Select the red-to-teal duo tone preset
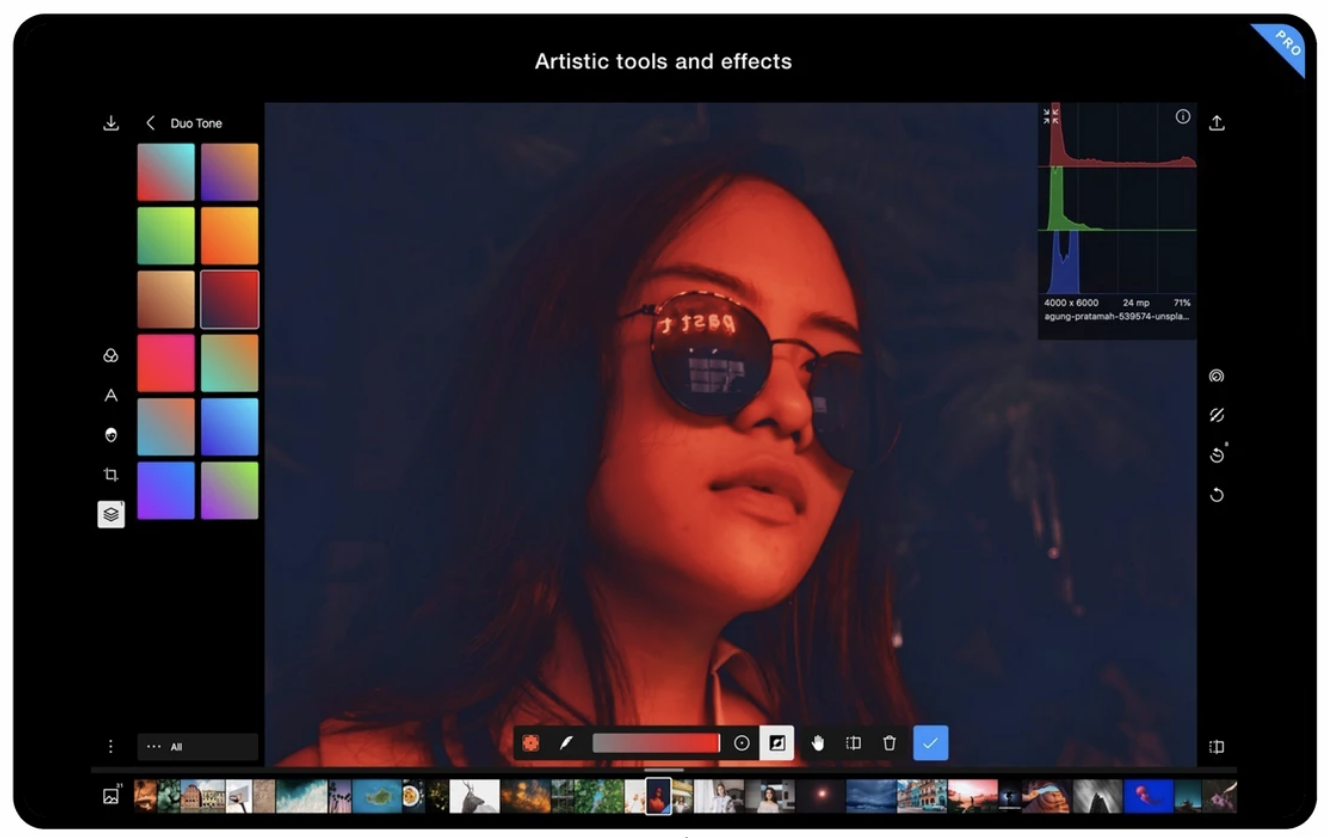The image size is (1328, 838). click(x=166, y=172)
